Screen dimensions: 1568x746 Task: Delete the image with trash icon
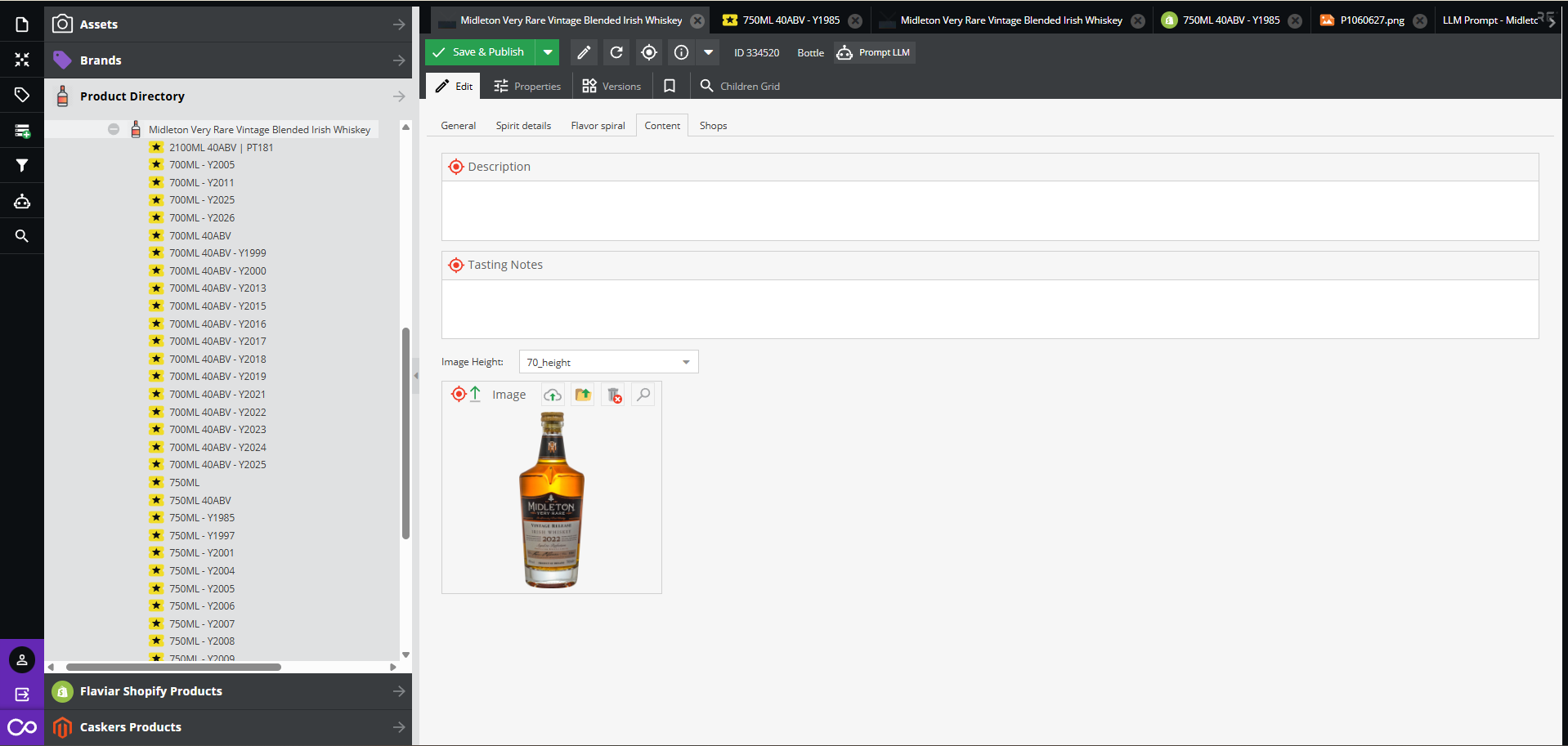pos(614,395)
